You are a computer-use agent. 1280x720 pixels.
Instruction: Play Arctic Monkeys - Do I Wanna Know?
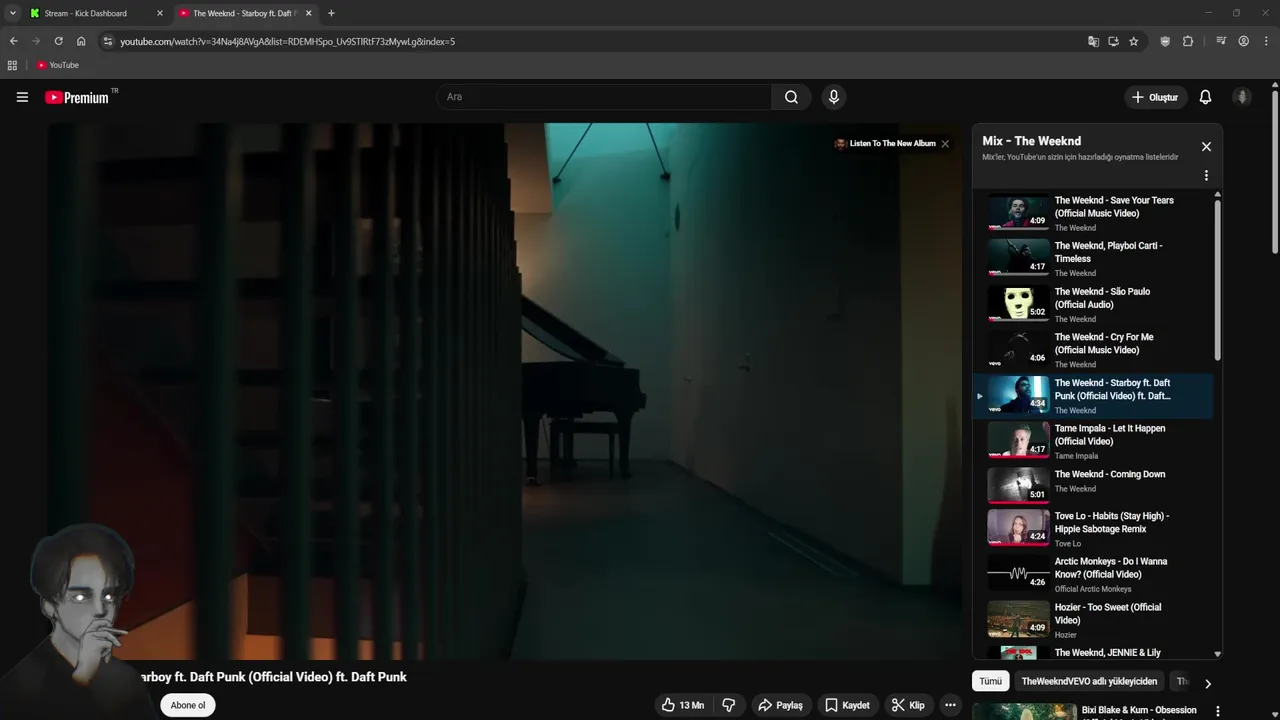click(x=1093, y=574)
